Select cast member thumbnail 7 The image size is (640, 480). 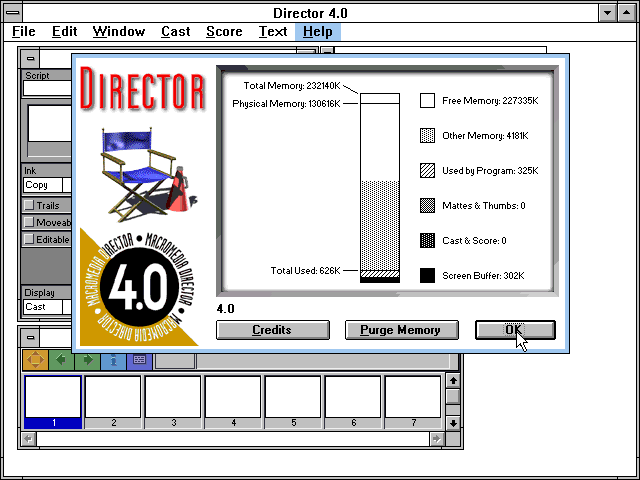(x=413, y=402)
